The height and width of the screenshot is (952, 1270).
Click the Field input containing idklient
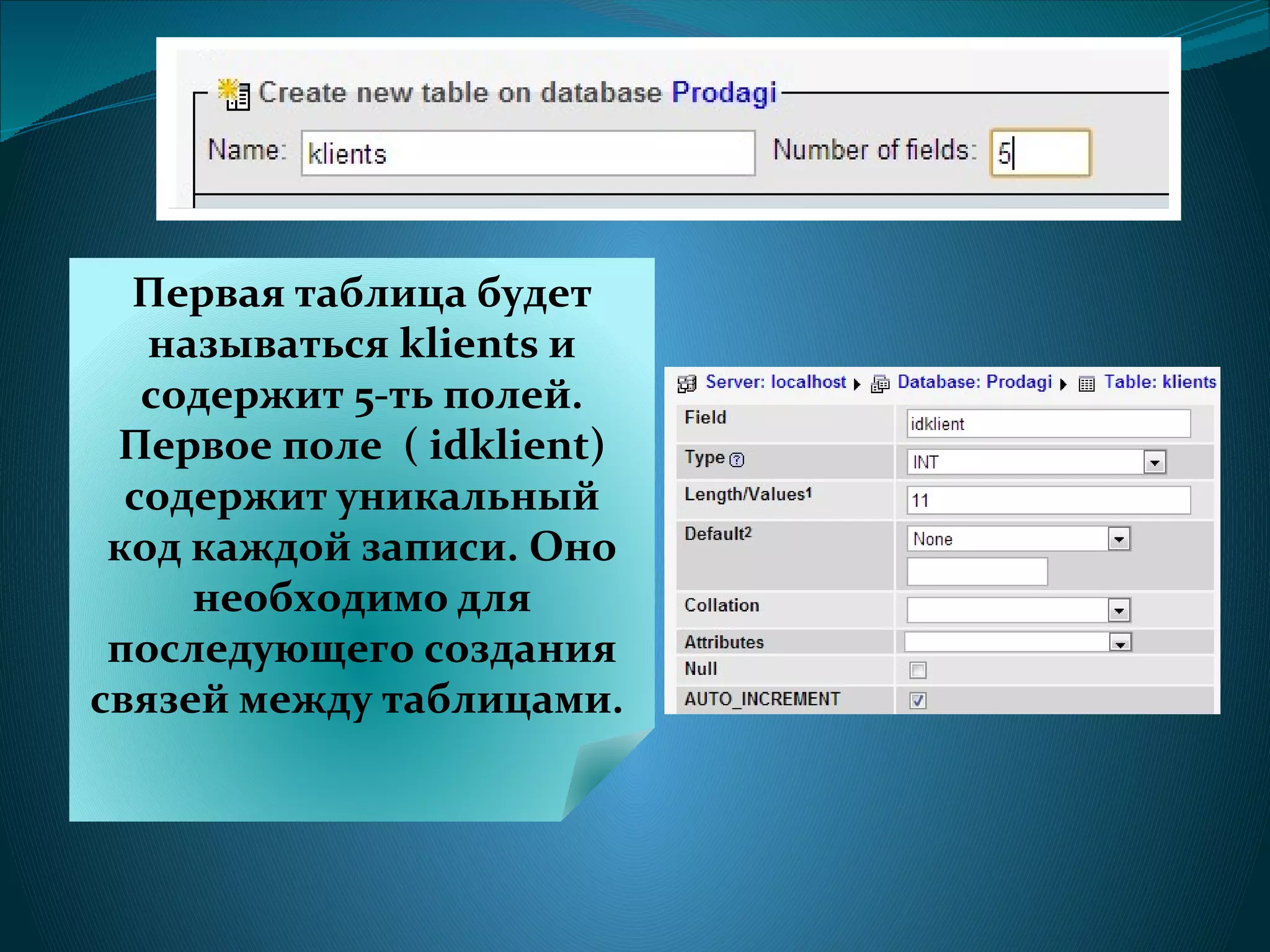pyautogui.click(x=1048, y=423)
